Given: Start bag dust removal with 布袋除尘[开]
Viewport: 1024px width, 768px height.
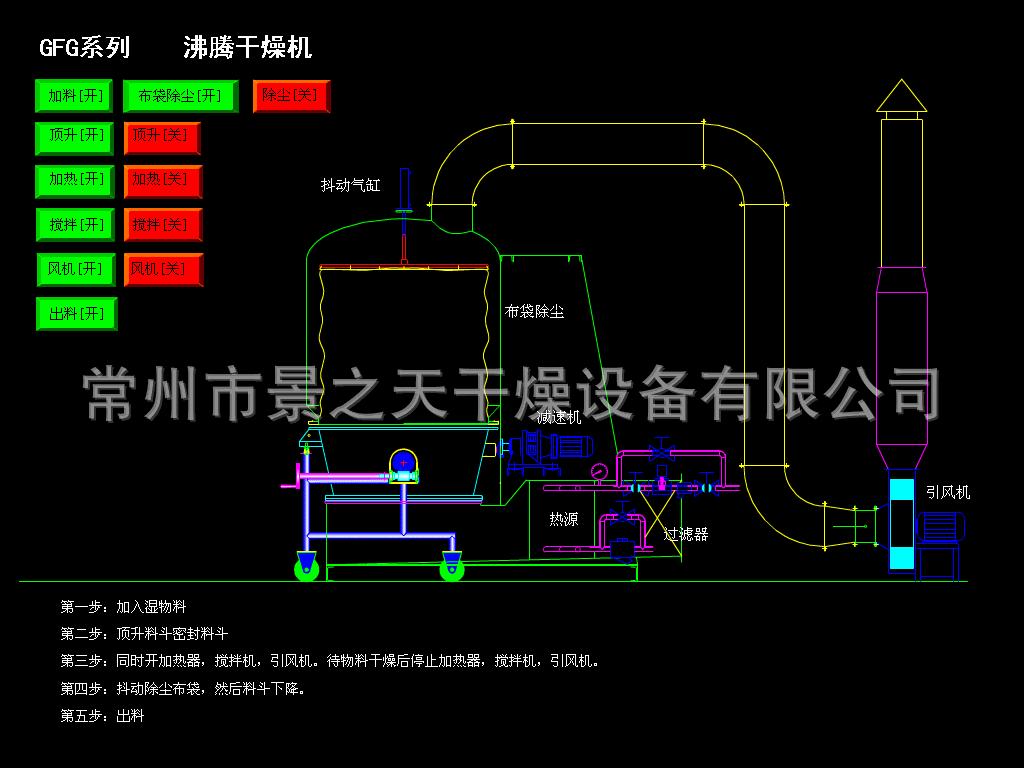Looking at the screenshot, I should pyautogui.click(x=180, y=96).
